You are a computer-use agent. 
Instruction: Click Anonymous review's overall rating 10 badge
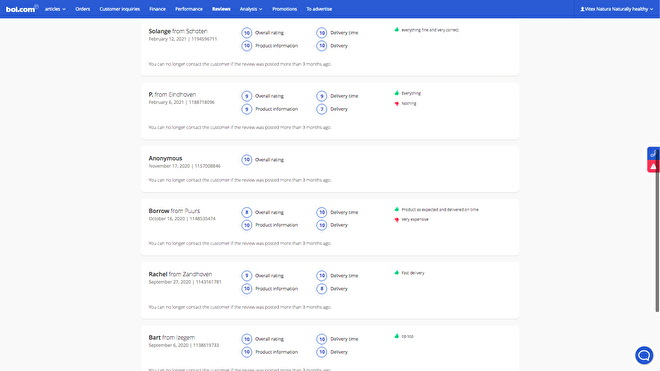(x=247, y=160)
